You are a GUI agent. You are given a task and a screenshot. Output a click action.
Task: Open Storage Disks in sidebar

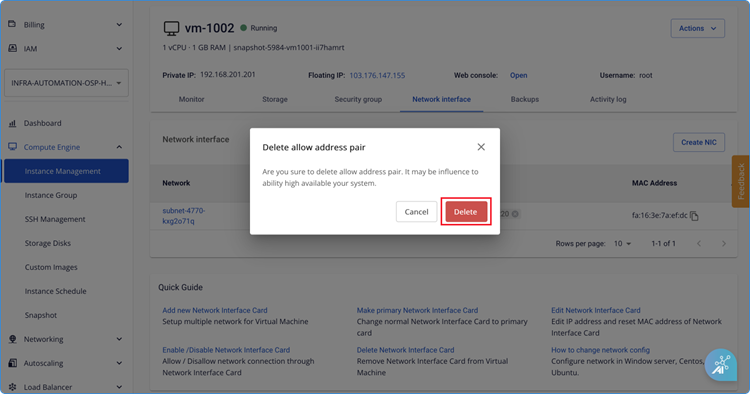point(48,243)
